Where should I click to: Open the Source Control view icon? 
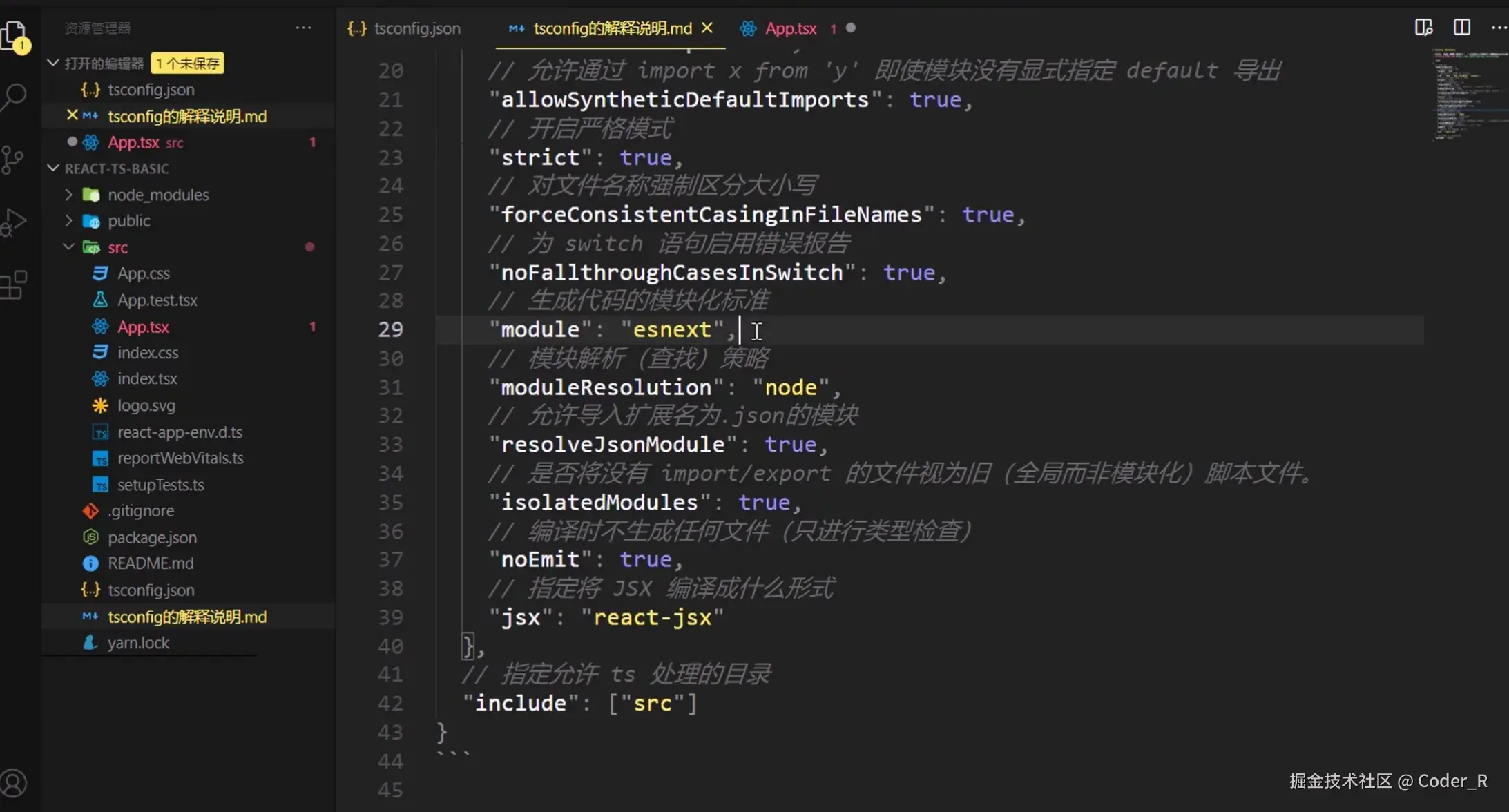(12, 159)
